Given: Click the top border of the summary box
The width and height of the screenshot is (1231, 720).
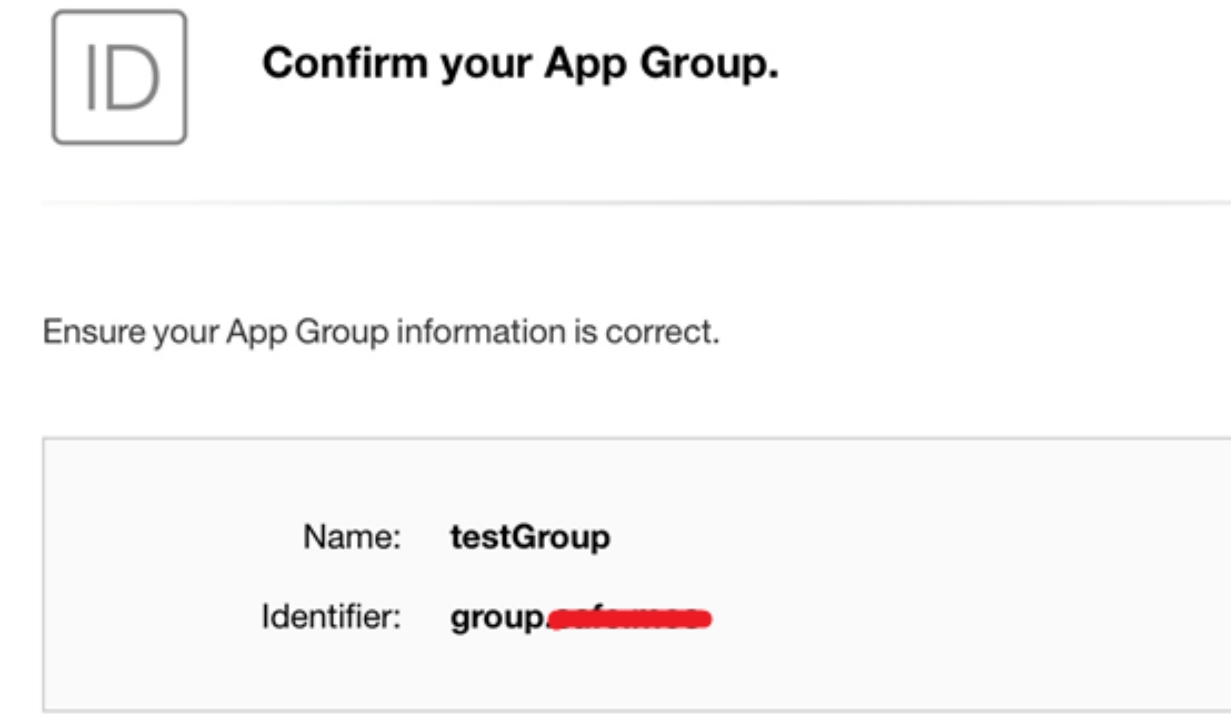Looking at the screenshot, I should point(636,438).
